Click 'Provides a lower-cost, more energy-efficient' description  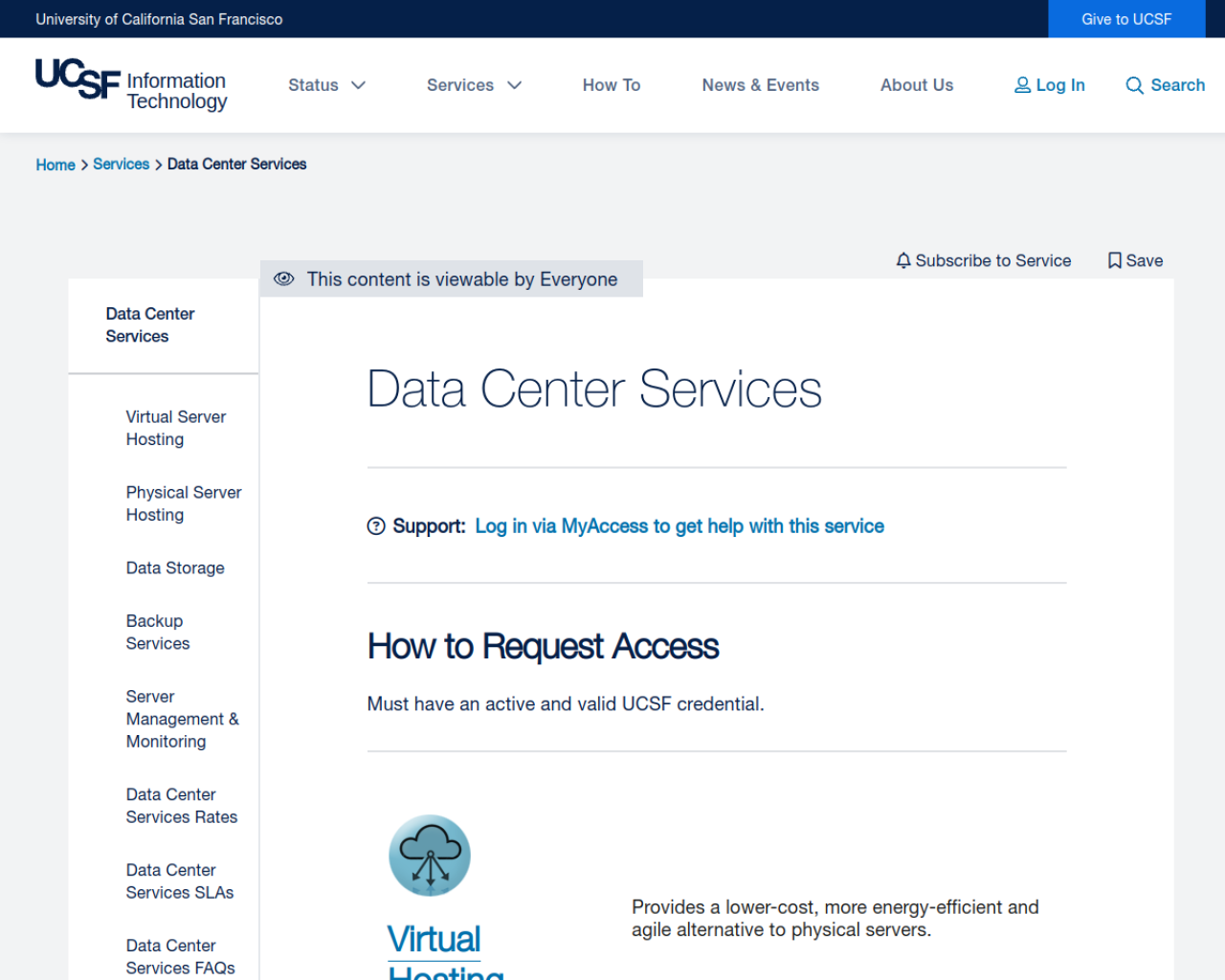pyautogui.click(x=835, y=919)
